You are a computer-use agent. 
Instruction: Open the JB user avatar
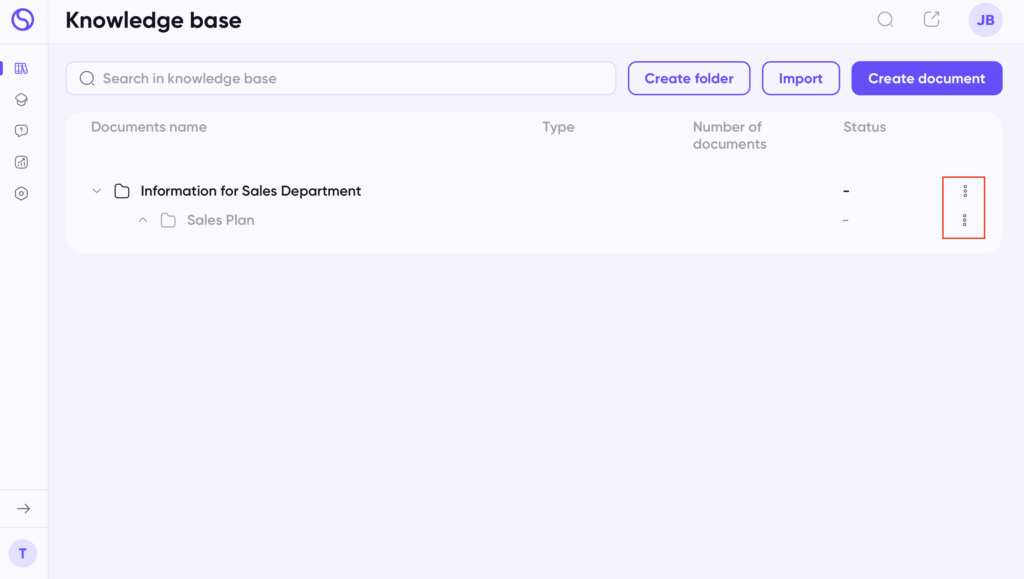coord(985,20)
